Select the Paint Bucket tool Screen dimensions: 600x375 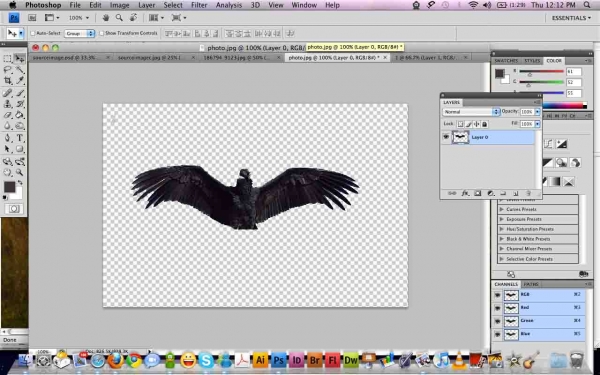tap(20, 115)
